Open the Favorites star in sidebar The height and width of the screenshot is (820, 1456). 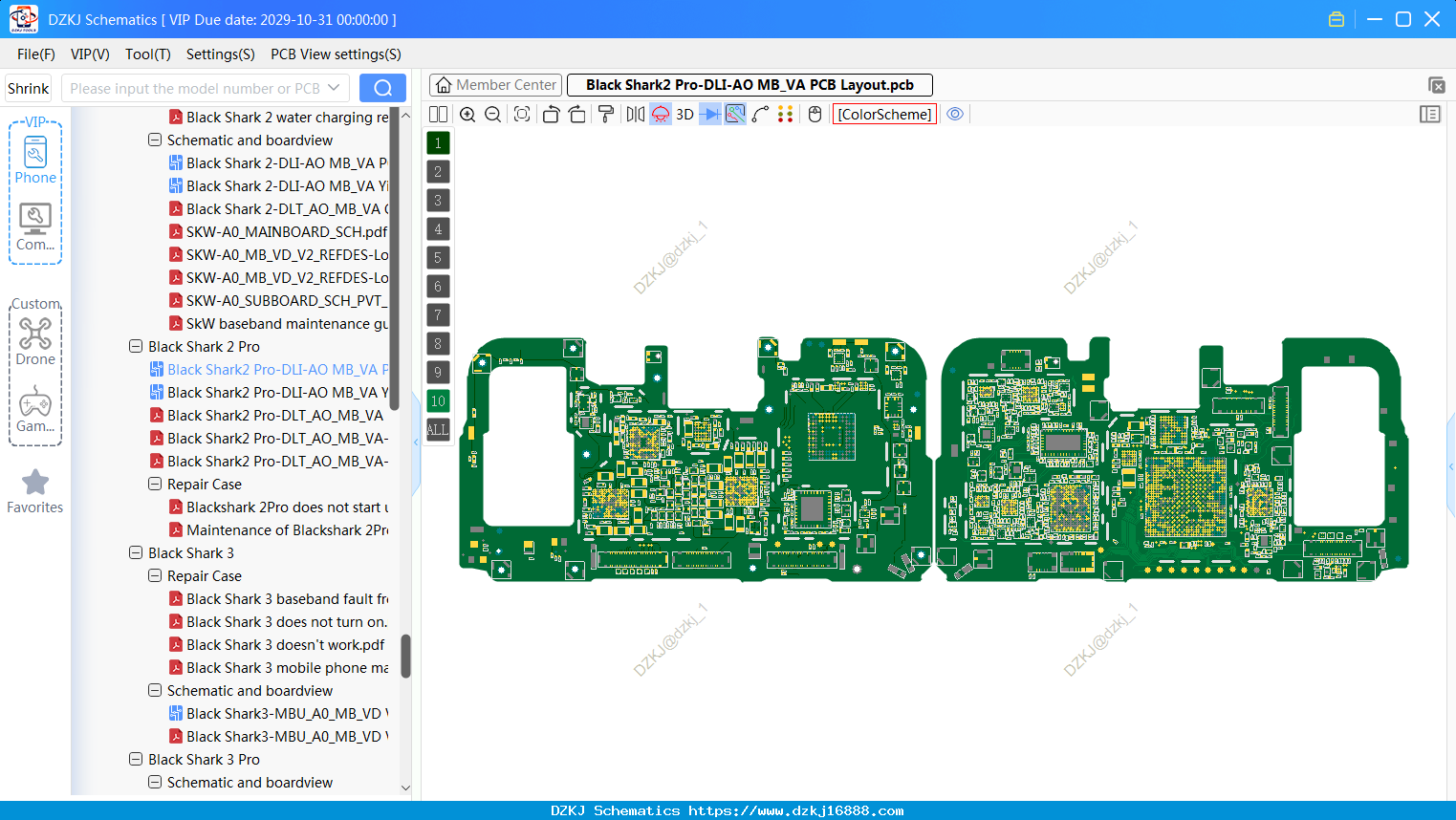(35, 491)
